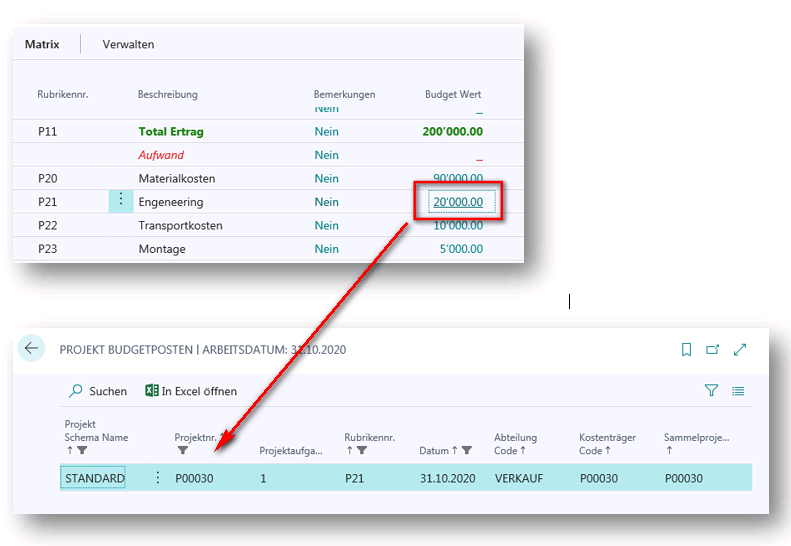
Task: Click Nein in the Montage row
Action: pos(326,249)
